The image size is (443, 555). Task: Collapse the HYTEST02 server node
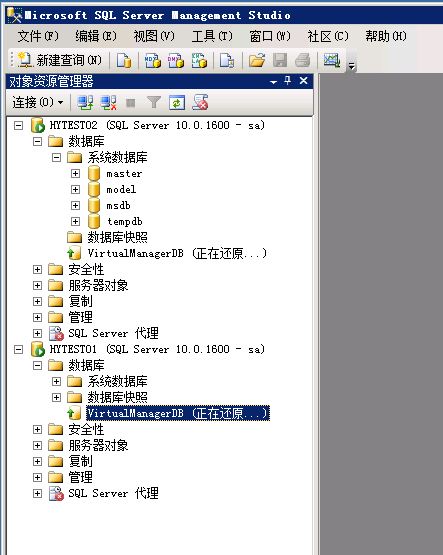tap(18, 125)
